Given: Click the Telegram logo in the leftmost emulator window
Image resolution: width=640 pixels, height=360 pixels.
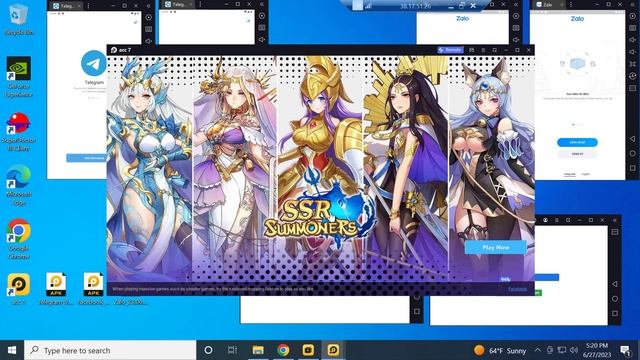Looking at the screenshot, I should click(93, 63).
